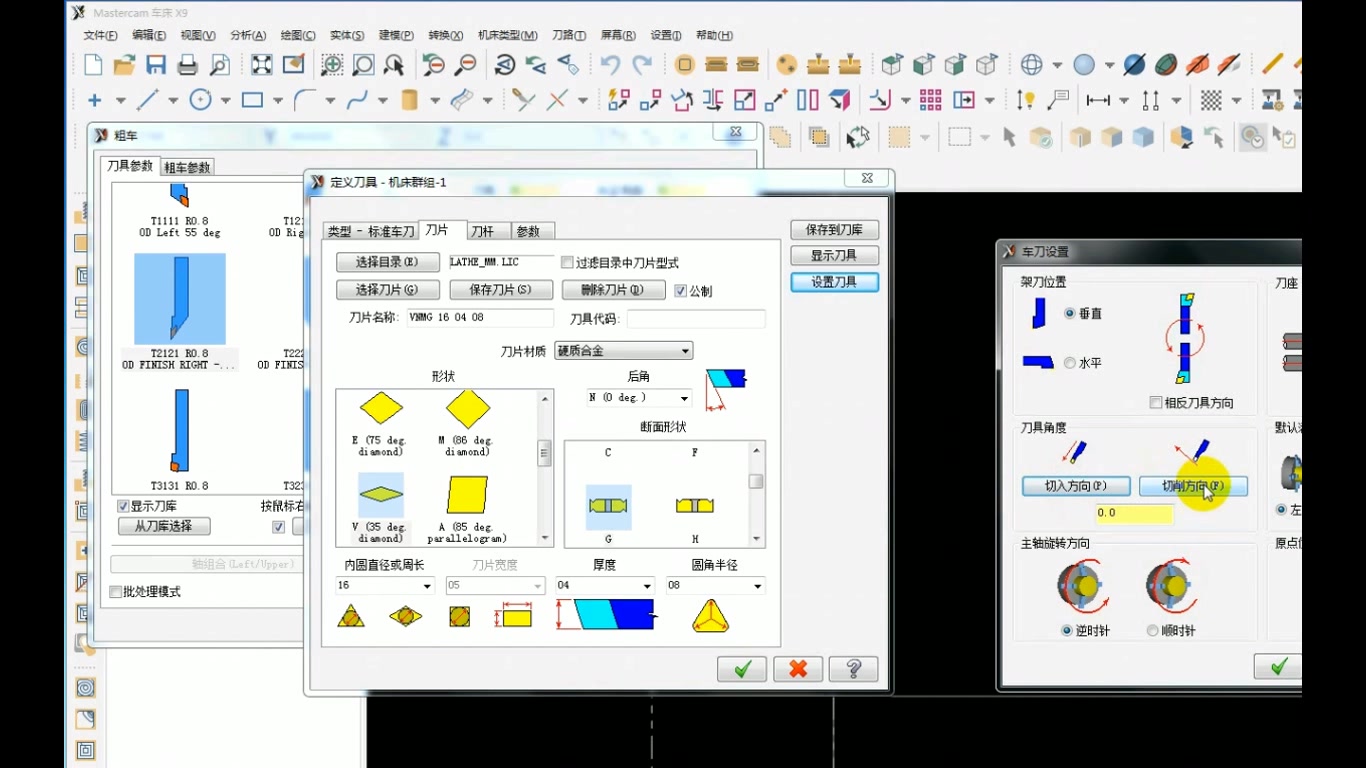Choose 顺时针 spindle rotation

click(x=1153, y=631)
